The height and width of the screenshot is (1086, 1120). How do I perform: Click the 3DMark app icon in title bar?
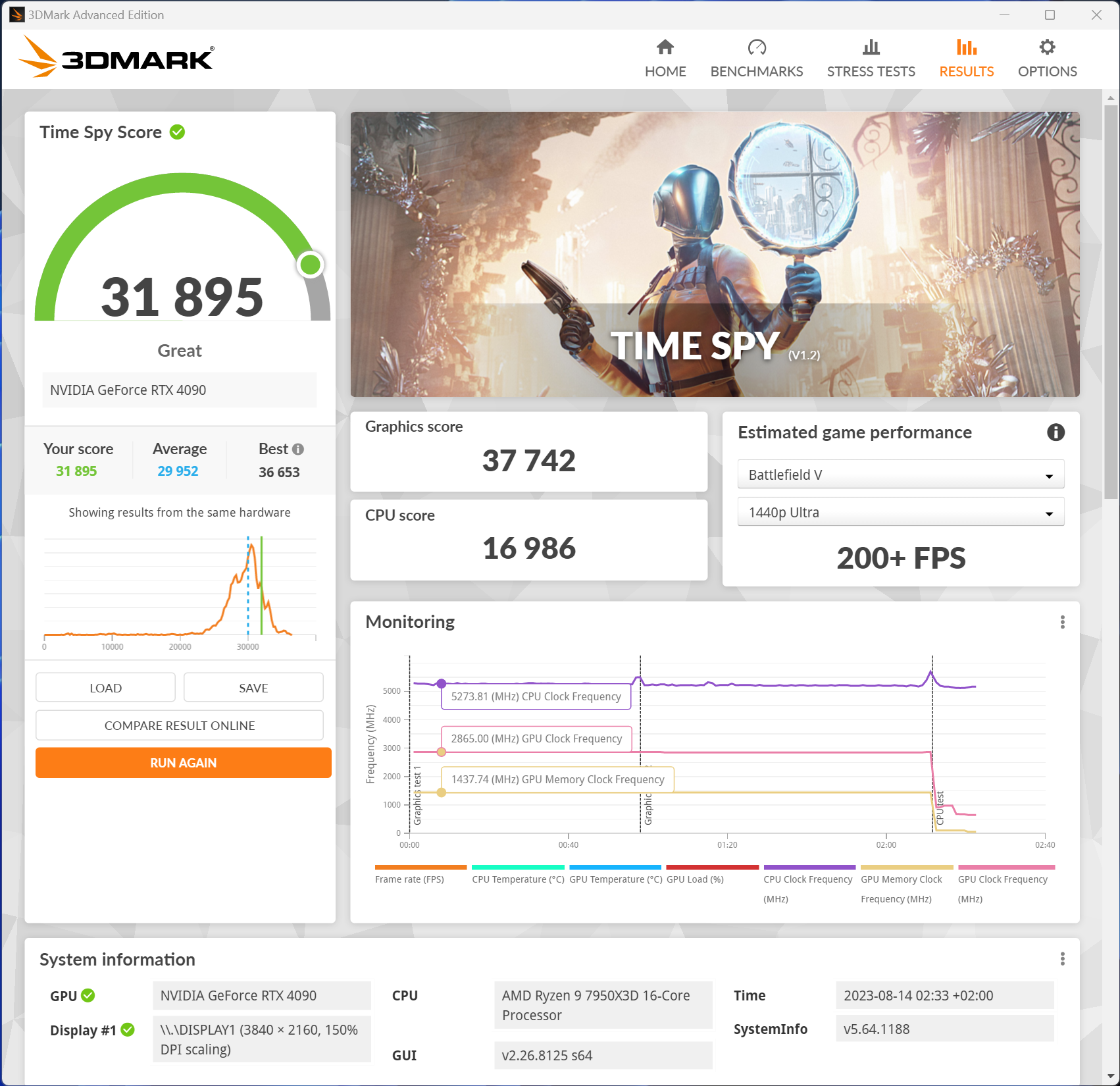(16, 14)
